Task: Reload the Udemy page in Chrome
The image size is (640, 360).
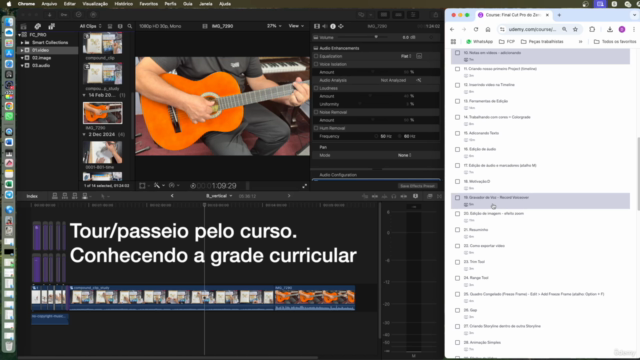Action: (476, 29)
